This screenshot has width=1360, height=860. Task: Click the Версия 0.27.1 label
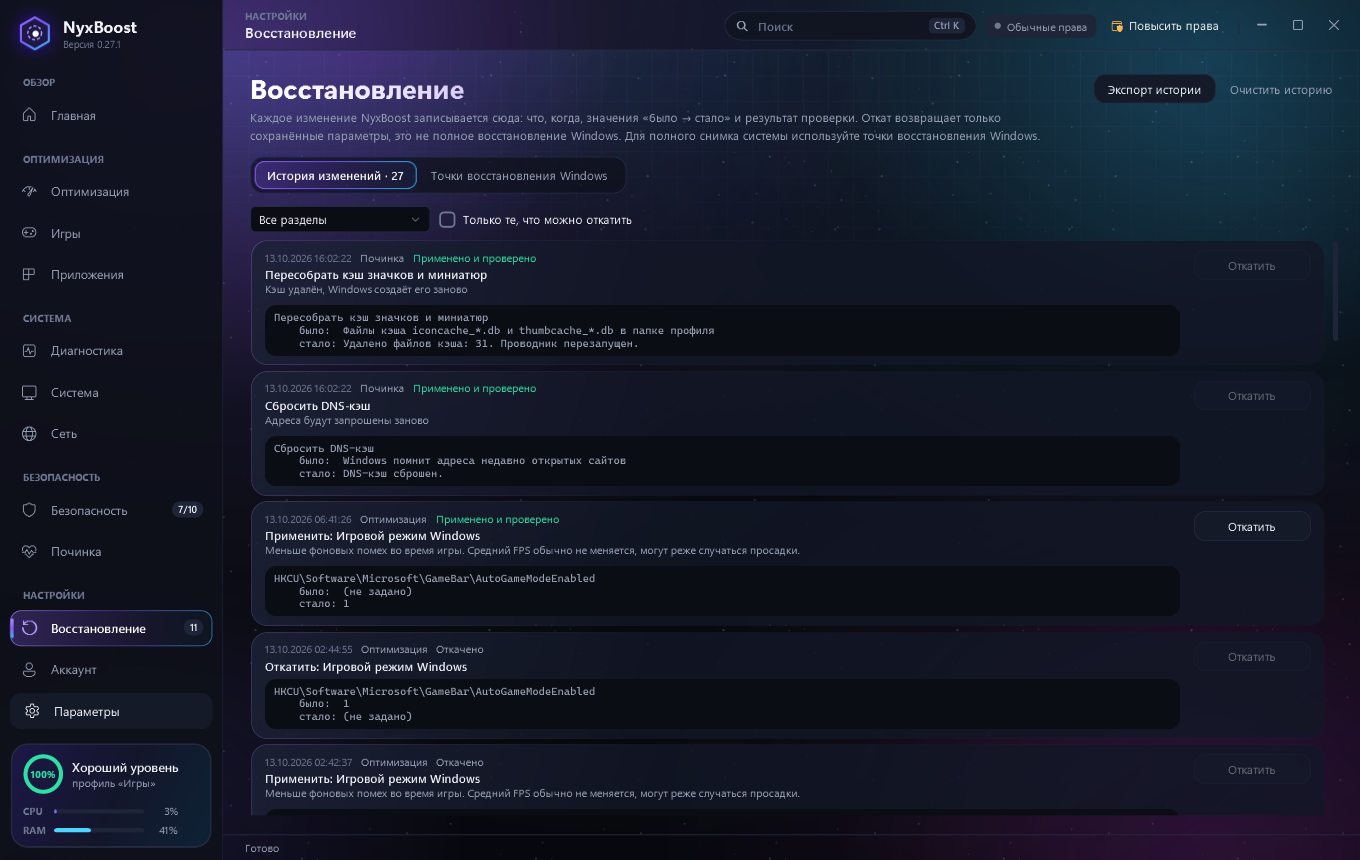(x=92, y=44)
